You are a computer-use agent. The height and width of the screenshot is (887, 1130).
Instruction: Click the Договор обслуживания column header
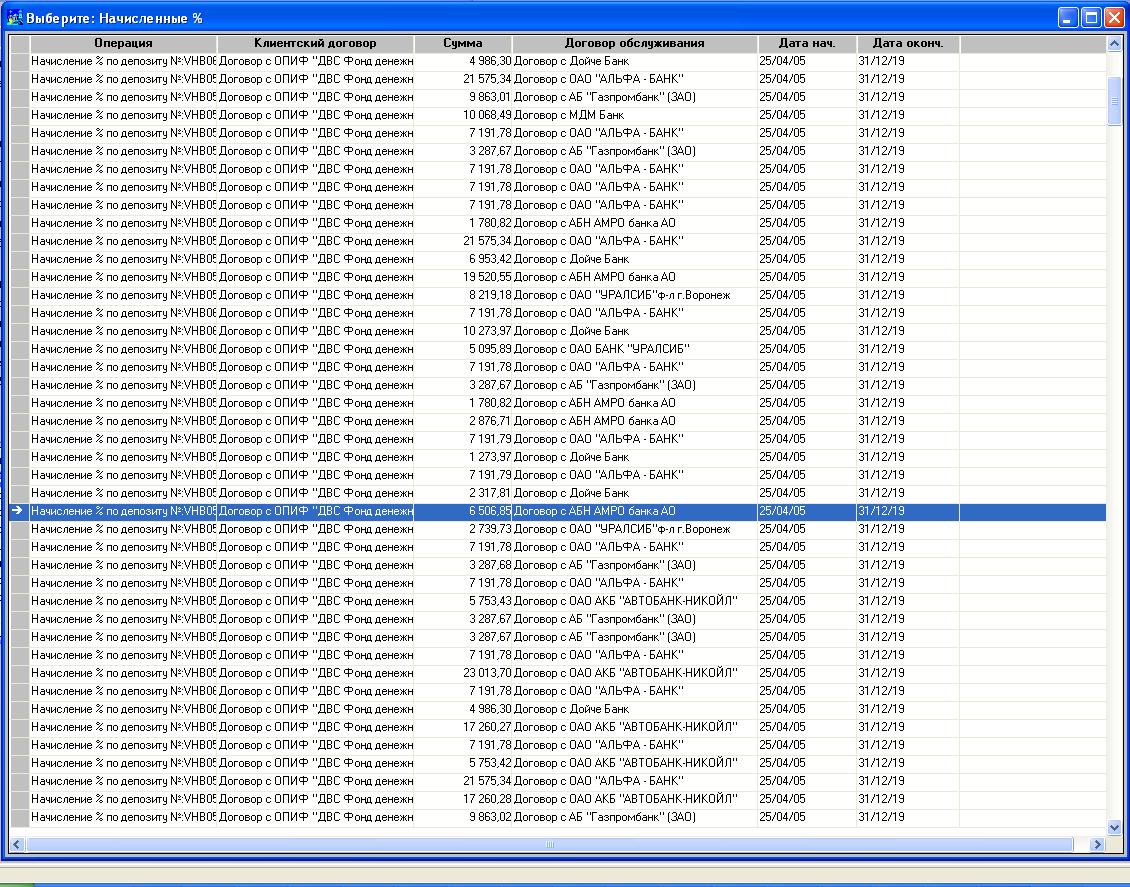point(635,43)
